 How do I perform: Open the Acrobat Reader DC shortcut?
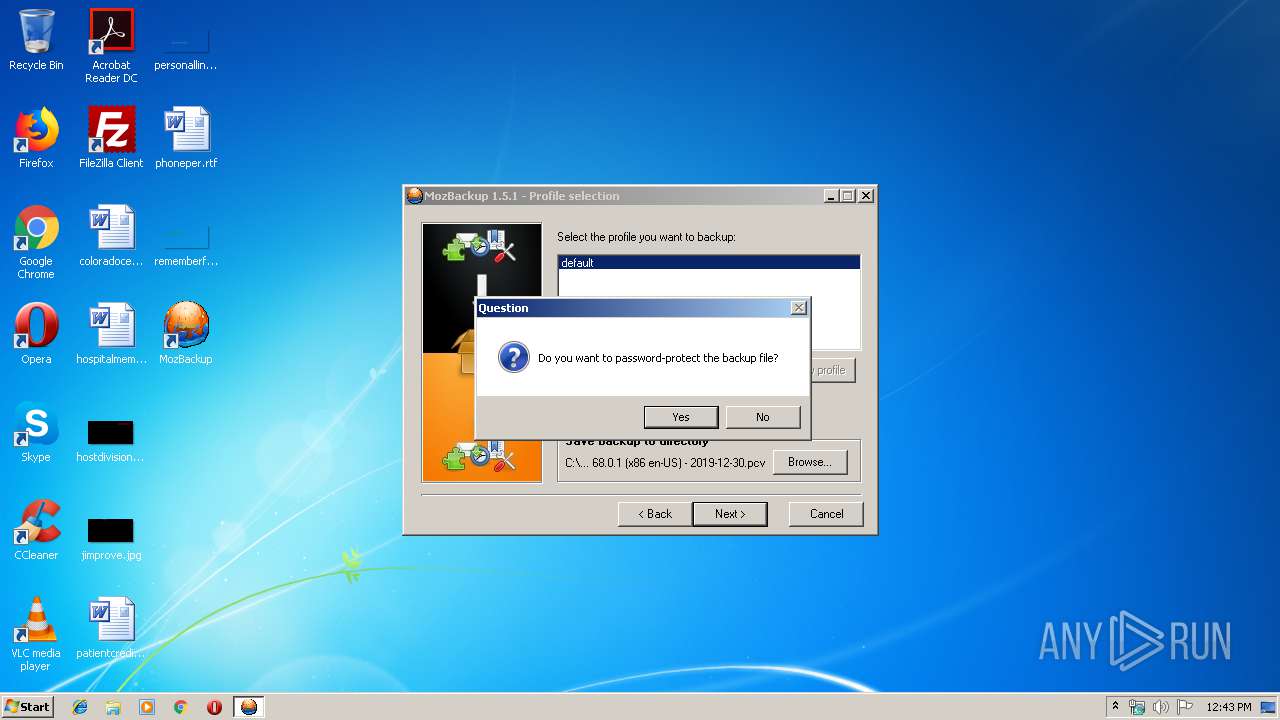click(x=111, y=46)
